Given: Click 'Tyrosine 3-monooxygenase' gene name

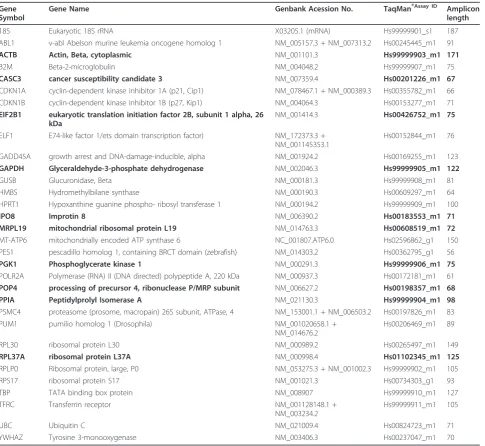Looking at the screenshot, I should click(92, 438).
